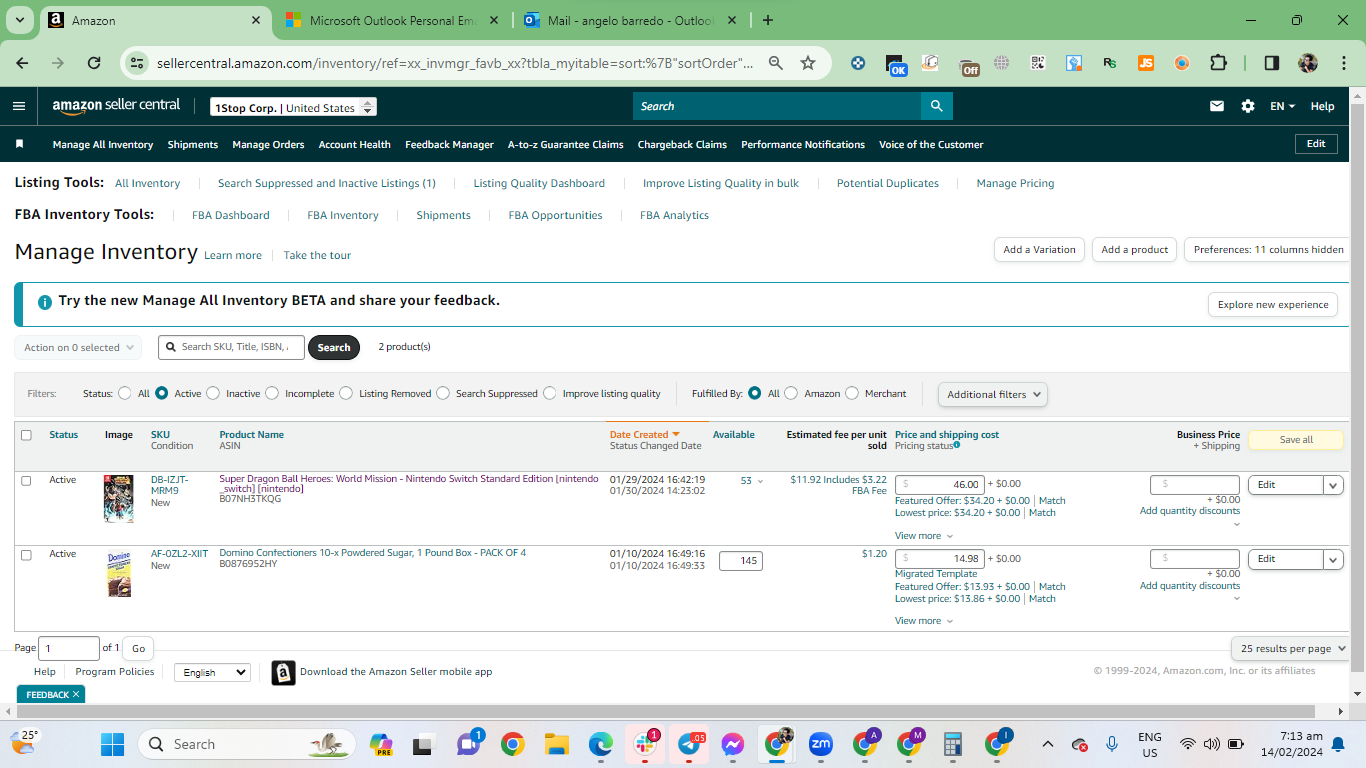Open the English language dropdown in the footer
This screenshot has width=1366, height=768.
[212, 672]
